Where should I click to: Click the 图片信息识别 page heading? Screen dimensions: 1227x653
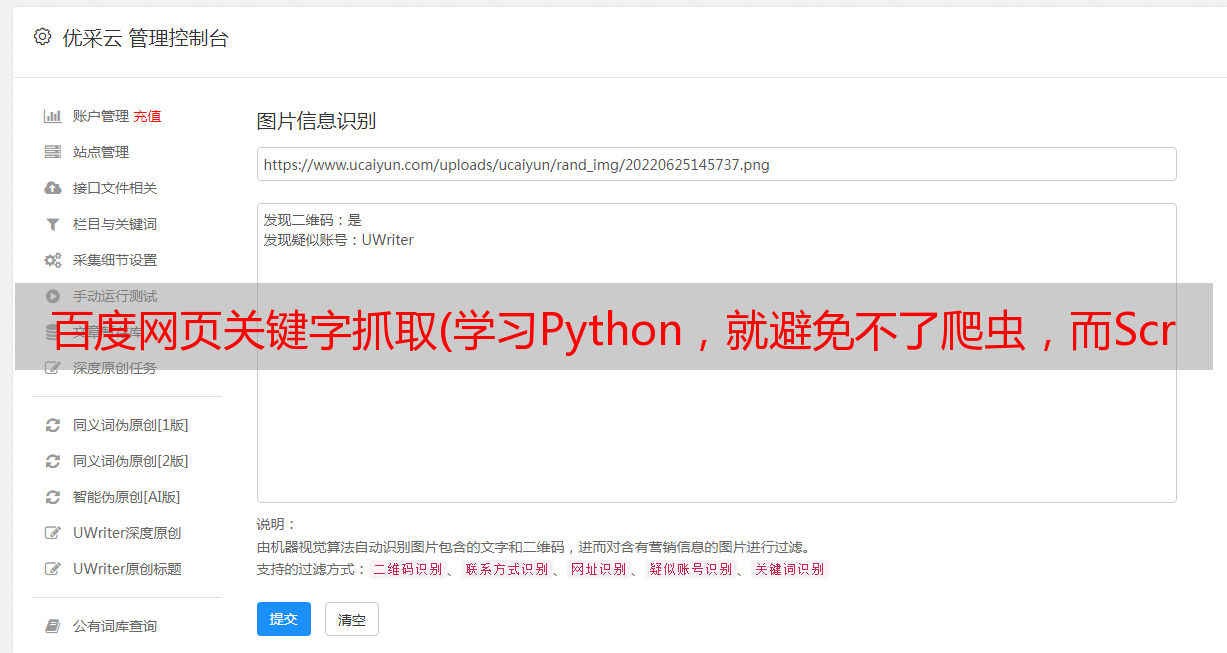coord(316,121)
